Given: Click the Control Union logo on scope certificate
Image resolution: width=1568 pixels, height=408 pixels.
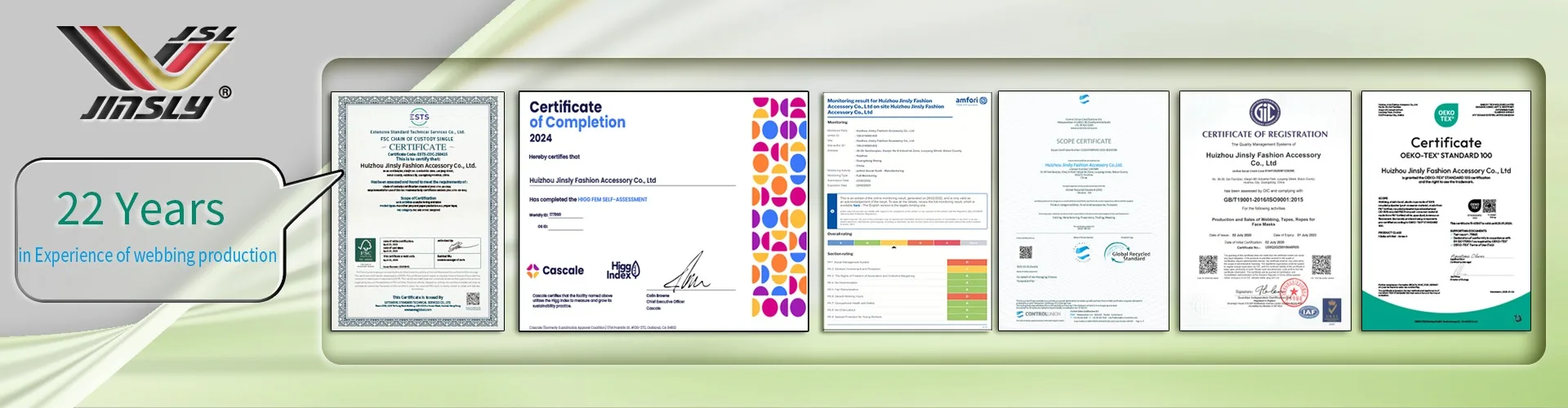Looking at the screenshot, I should pyautogui.click(x=1038, y=313).
